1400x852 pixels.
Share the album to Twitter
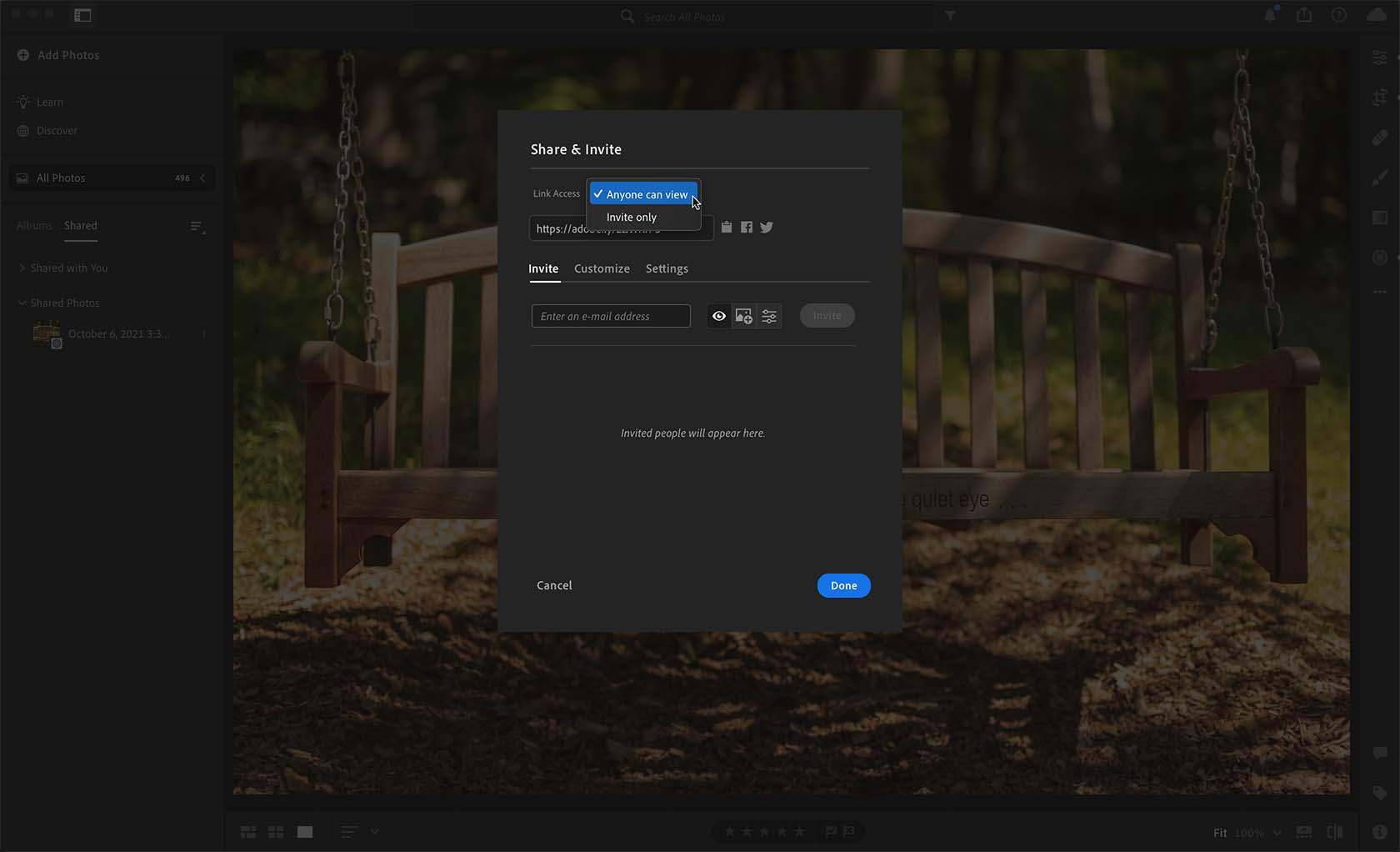(766, 227)
